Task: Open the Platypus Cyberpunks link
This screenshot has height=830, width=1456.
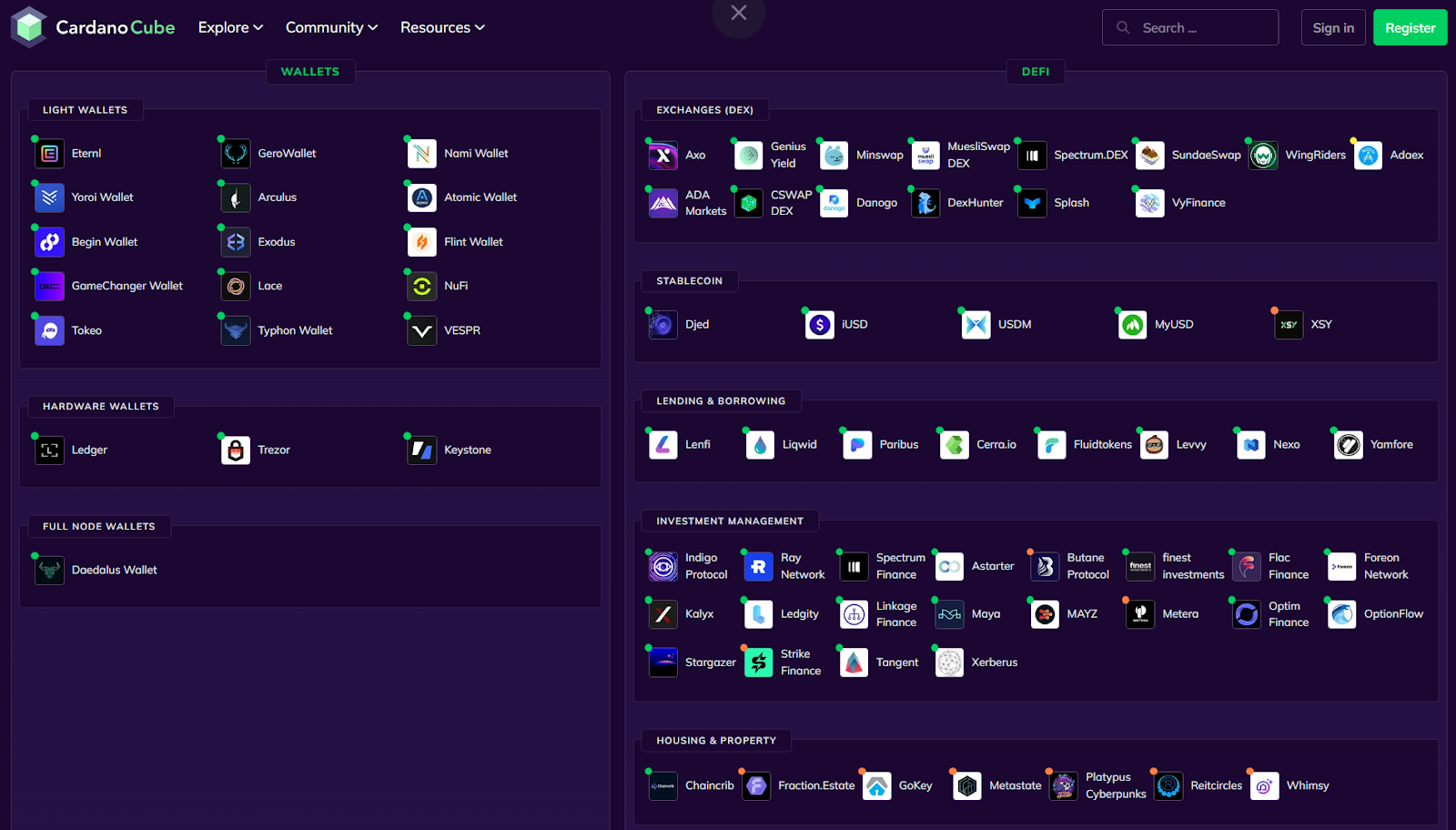Action: (1116, 786)
